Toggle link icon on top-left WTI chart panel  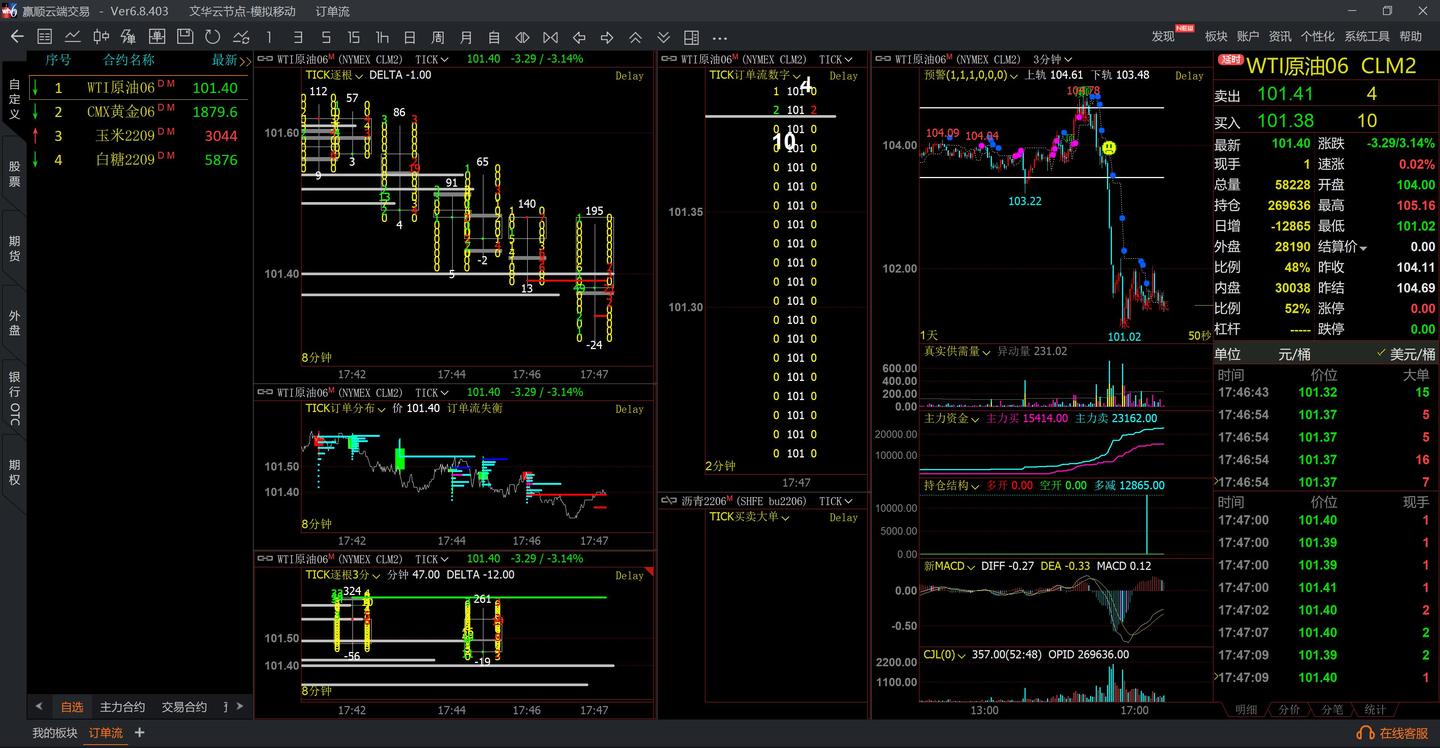(264, 59)
